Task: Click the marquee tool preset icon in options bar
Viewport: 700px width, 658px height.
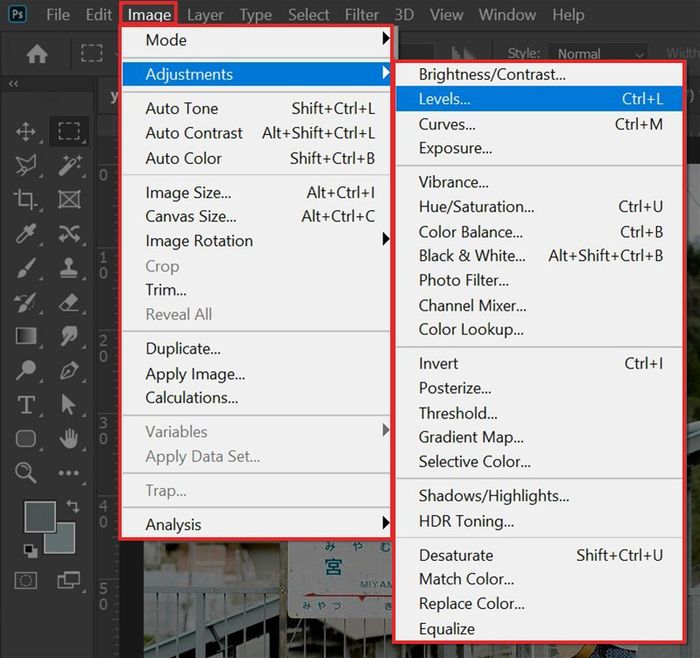Action: 92,53
